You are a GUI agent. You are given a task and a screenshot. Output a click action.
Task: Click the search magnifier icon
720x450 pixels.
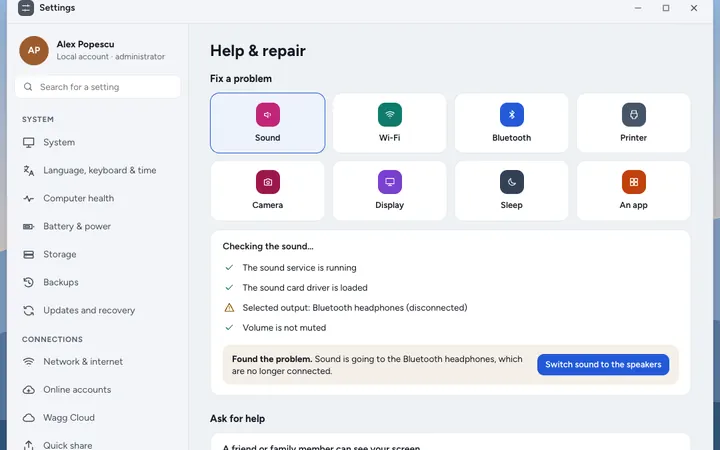pyautogui.click(x=28, y=87)
